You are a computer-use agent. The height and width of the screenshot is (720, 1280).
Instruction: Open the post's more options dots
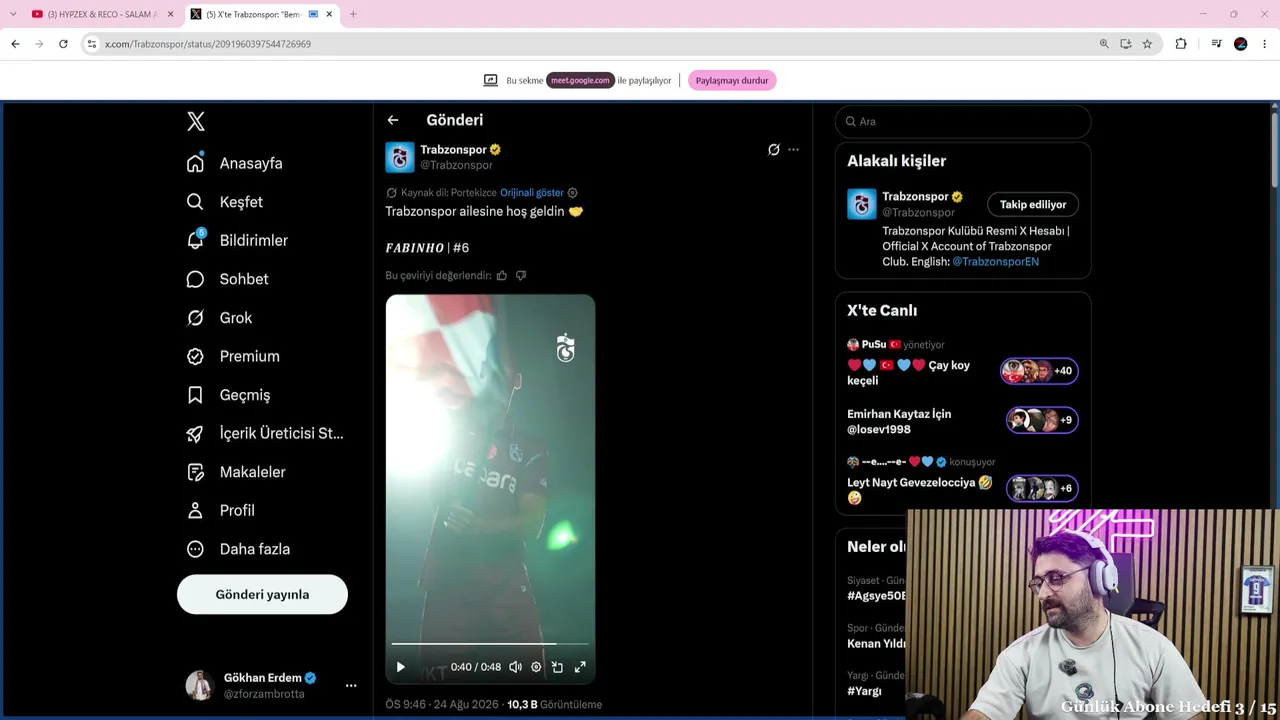click(x=794, y=150)
